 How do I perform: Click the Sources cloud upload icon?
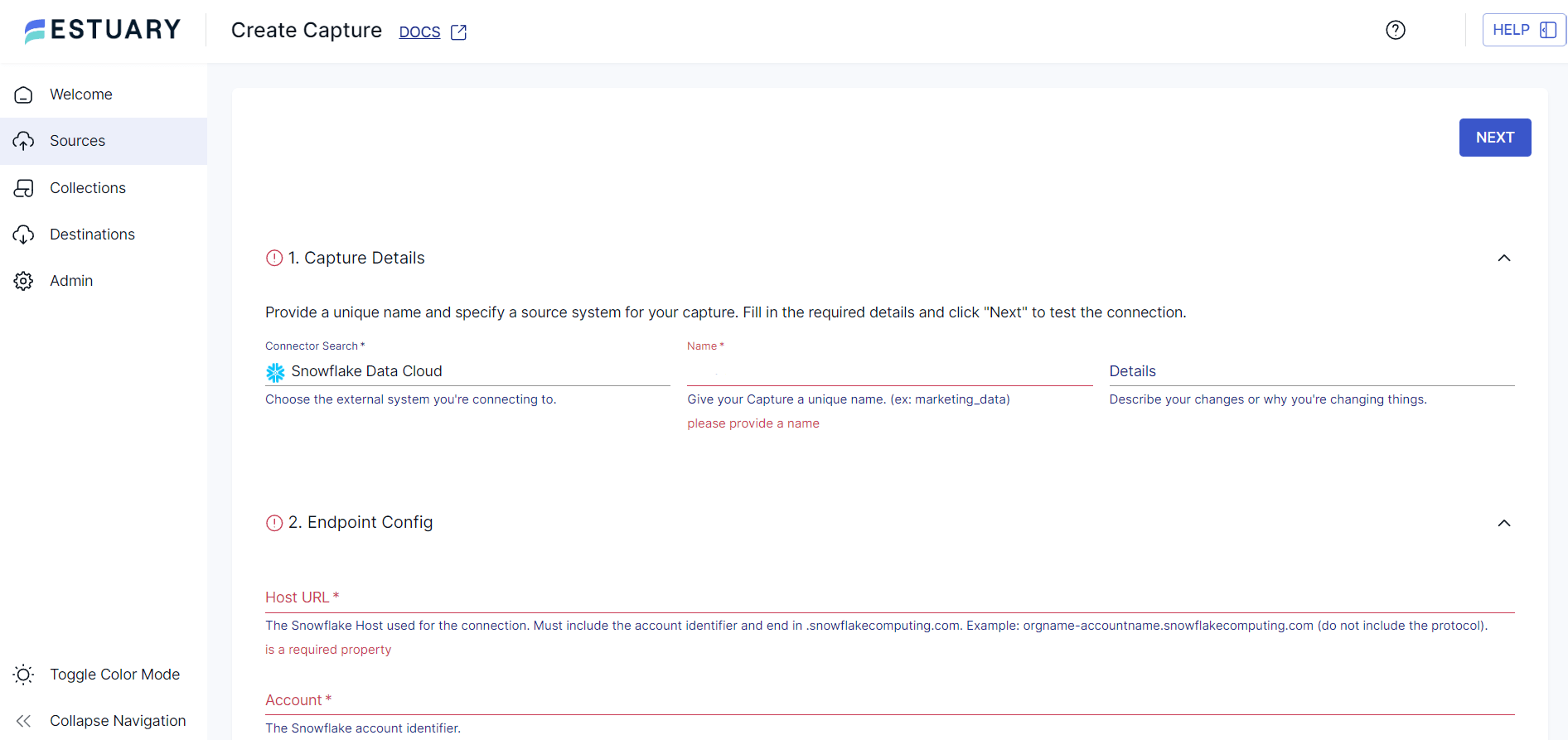tap(23, 141)
